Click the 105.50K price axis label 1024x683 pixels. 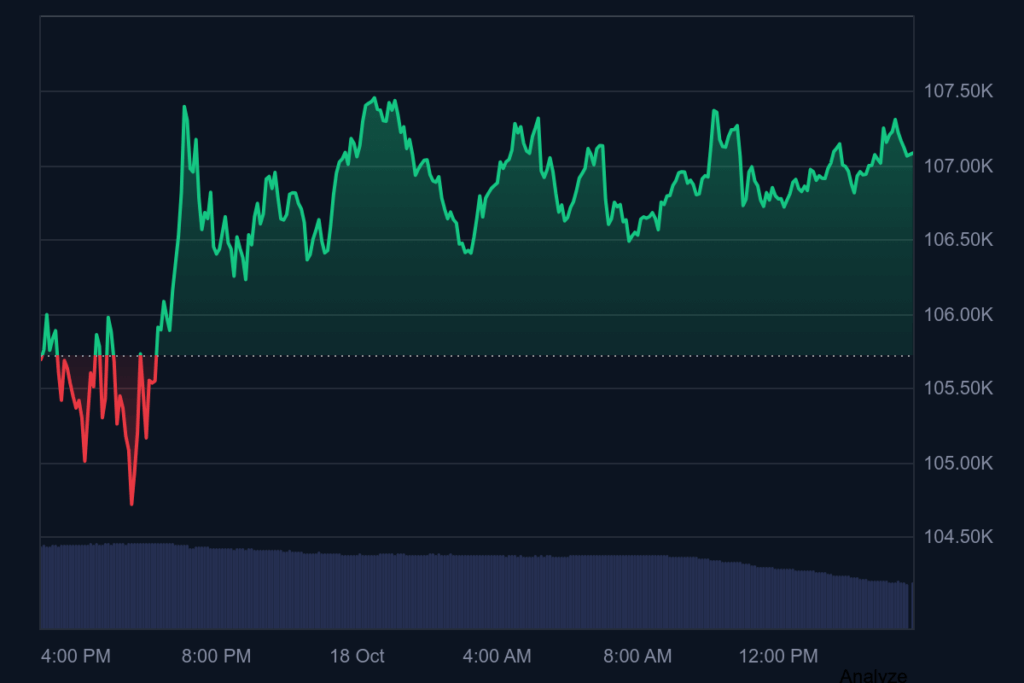click(957, 389)
